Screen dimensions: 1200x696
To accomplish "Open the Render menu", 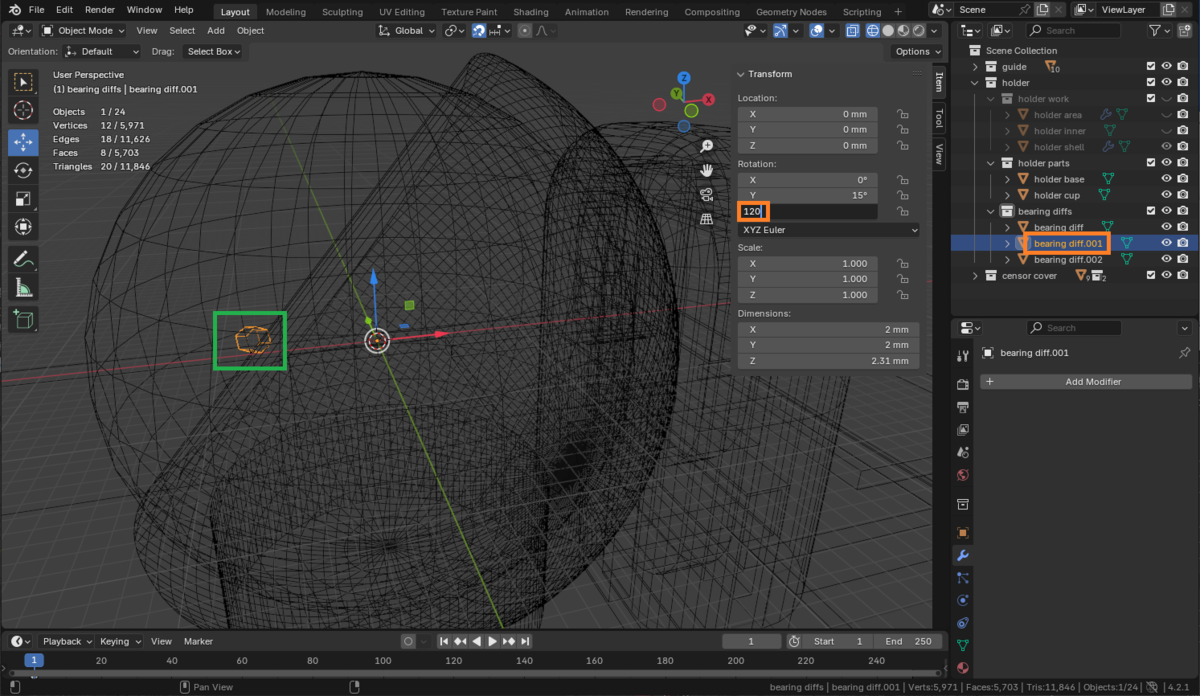I will click(99, 9).
